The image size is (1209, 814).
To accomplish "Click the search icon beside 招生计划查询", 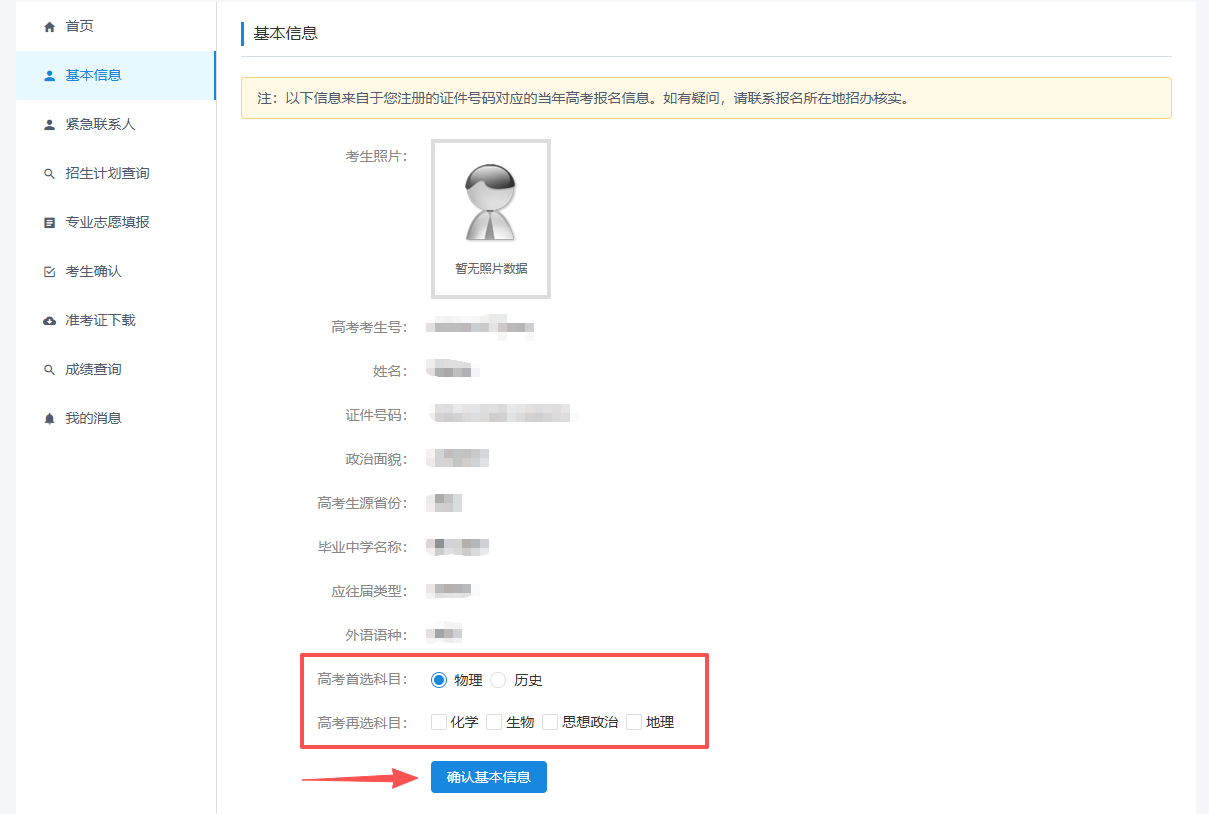I will tap(50, 174).
